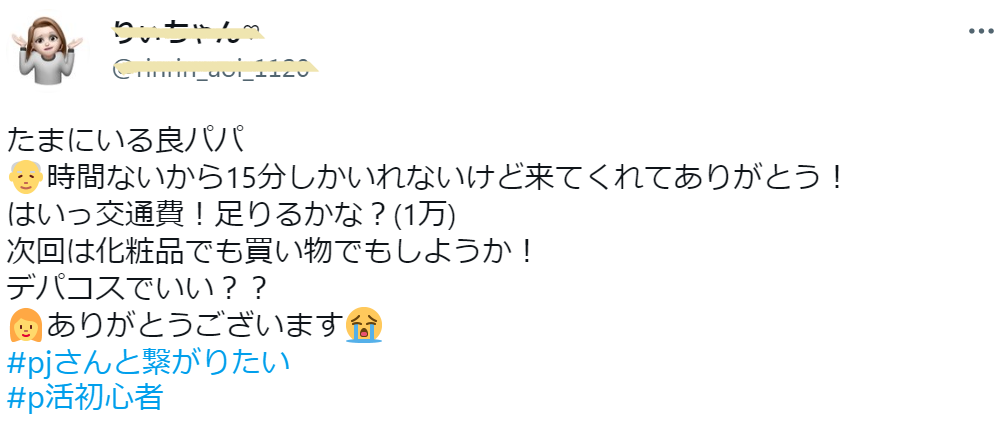Click the old man emoji
The width and height of the screenshot is (1004, 421).
(26, 177)
